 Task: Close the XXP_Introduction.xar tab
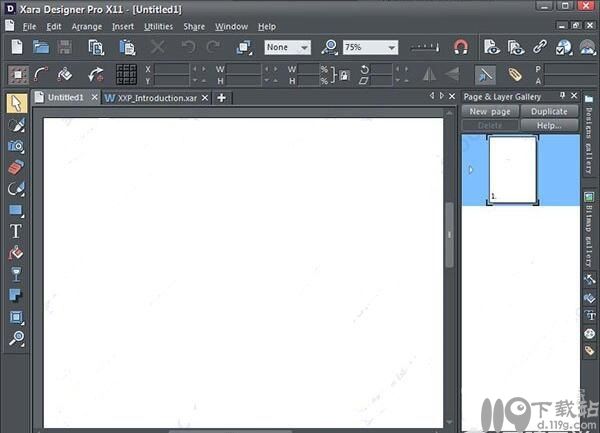[205, 98]
